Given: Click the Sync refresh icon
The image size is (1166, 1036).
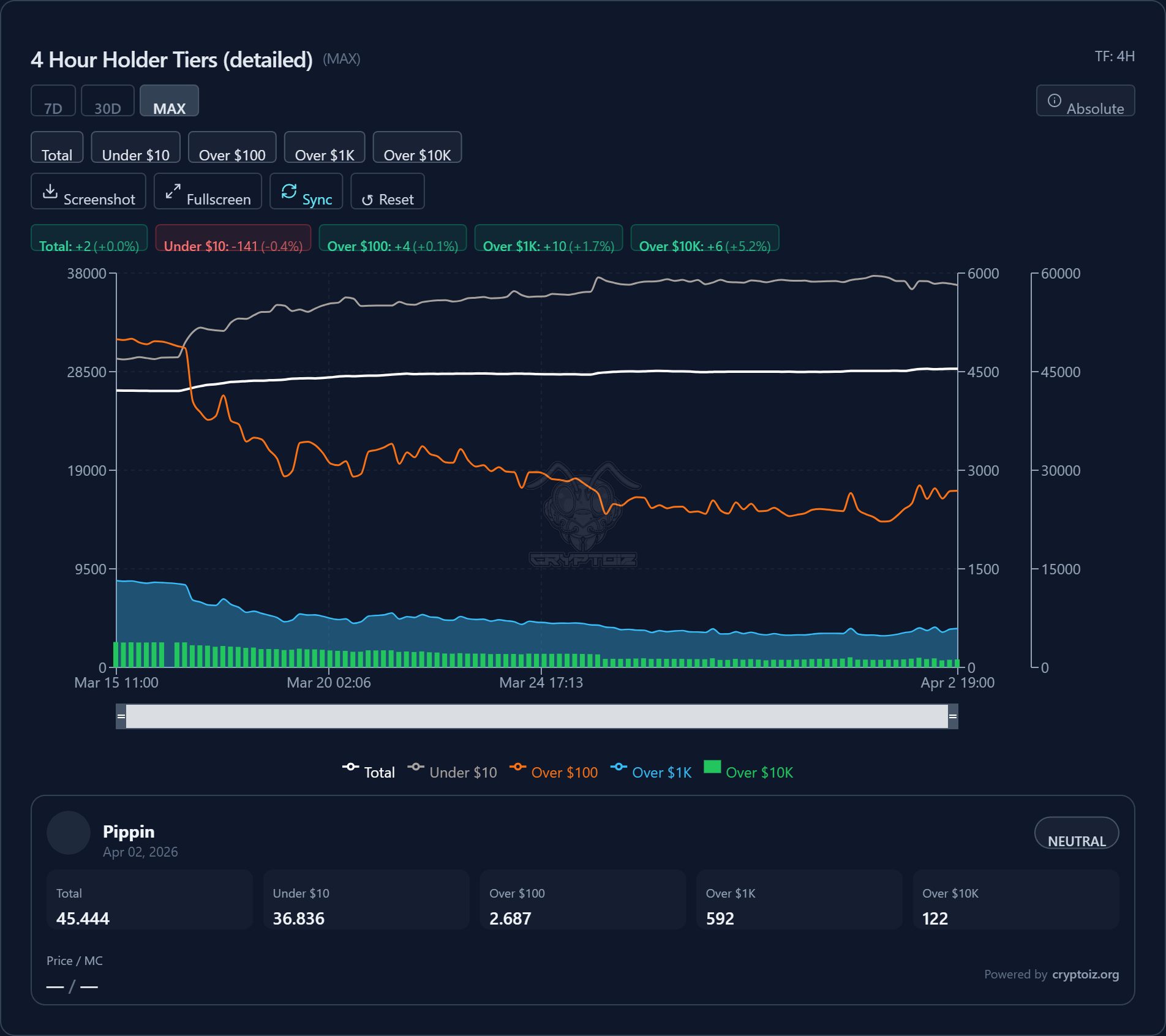Looking at the screenshot, I should coord(289,192).
